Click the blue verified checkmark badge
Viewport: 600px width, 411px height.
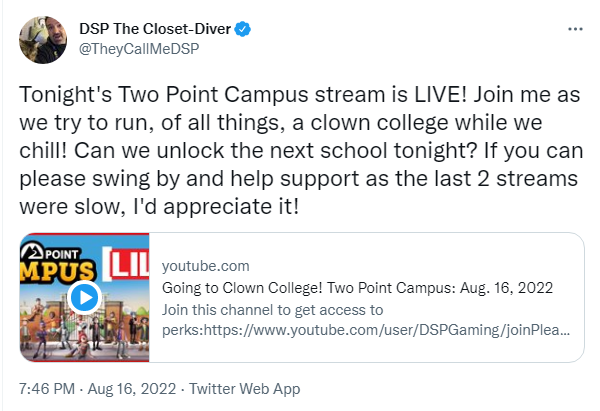[243, 29]
